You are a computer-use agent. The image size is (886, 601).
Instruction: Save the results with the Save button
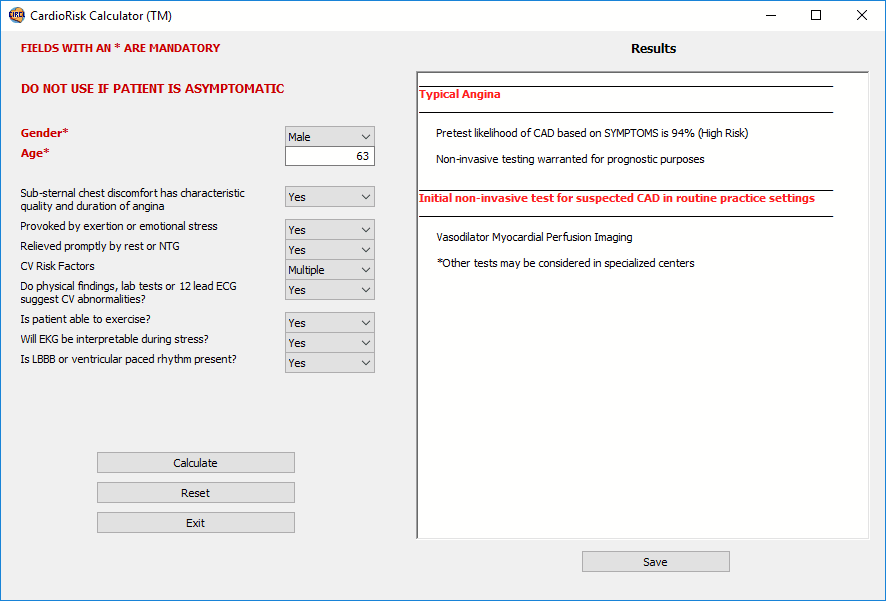coord(655,561)
